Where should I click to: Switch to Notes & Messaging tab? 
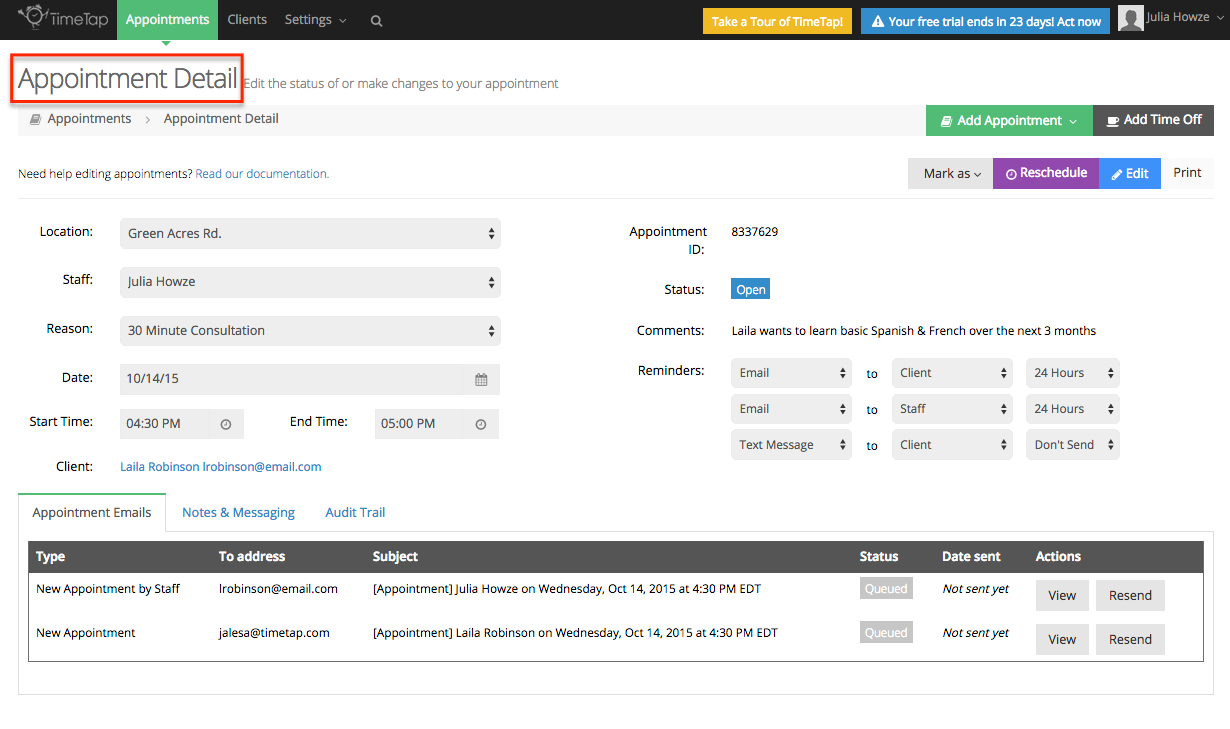tap(238, 512)
